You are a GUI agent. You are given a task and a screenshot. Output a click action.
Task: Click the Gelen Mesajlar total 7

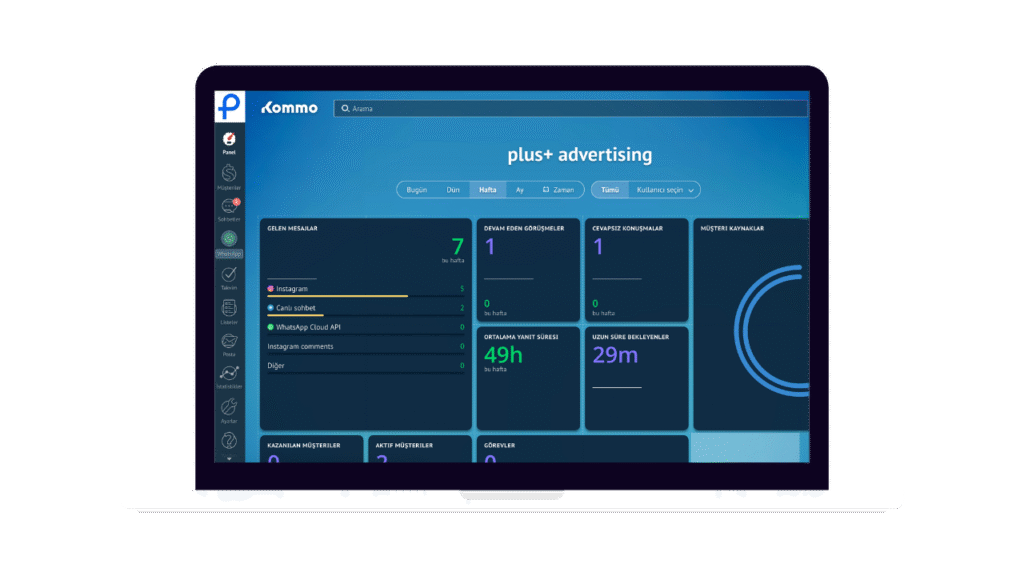(457, 246)
